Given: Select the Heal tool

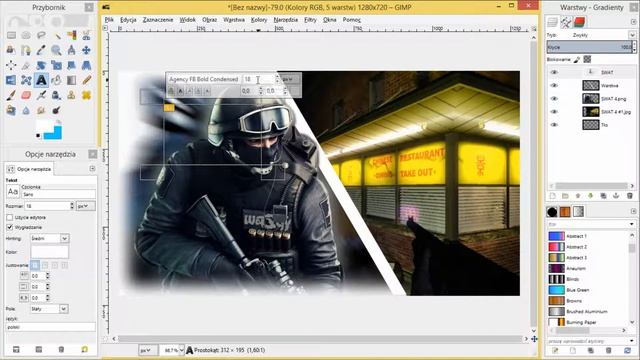Looking at the screenshot, I should coord(86,96).
